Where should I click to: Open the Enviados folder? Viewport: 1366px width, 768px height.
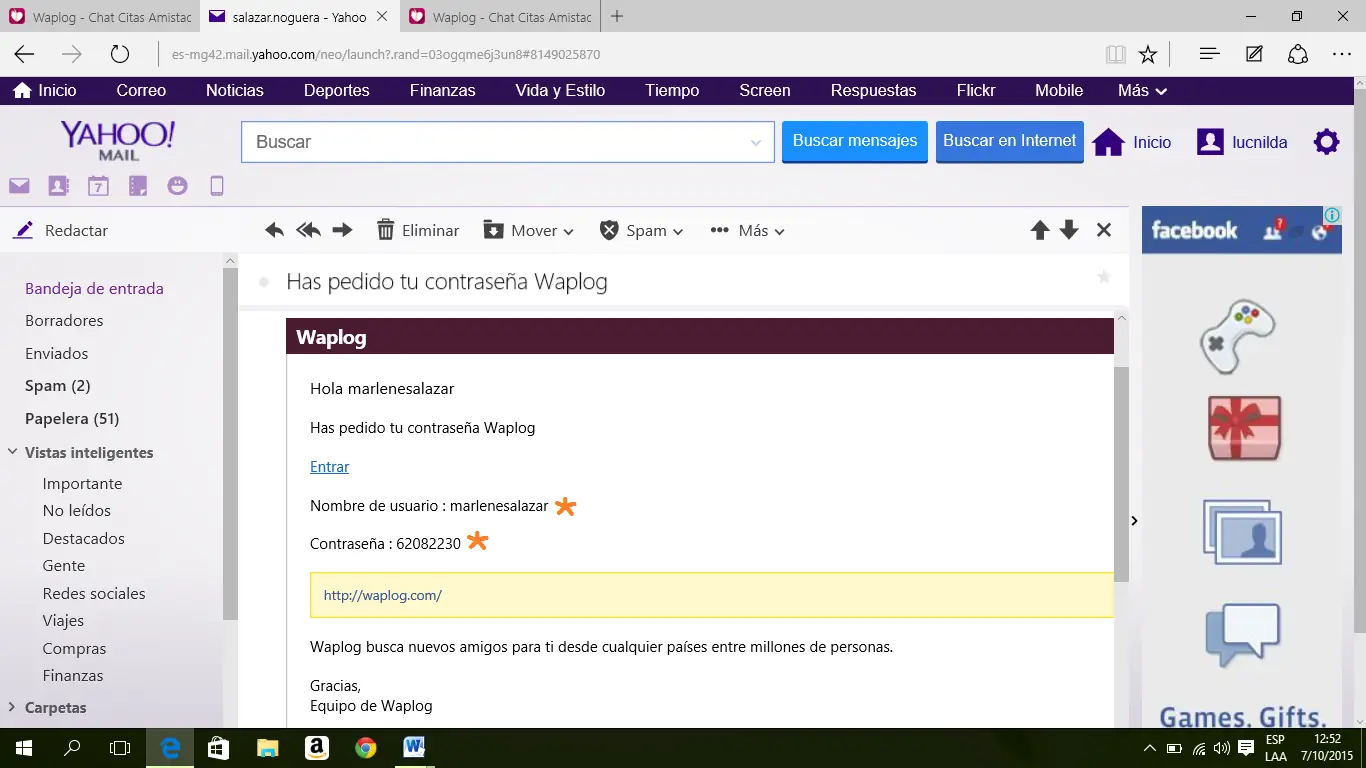coord(57,353)
